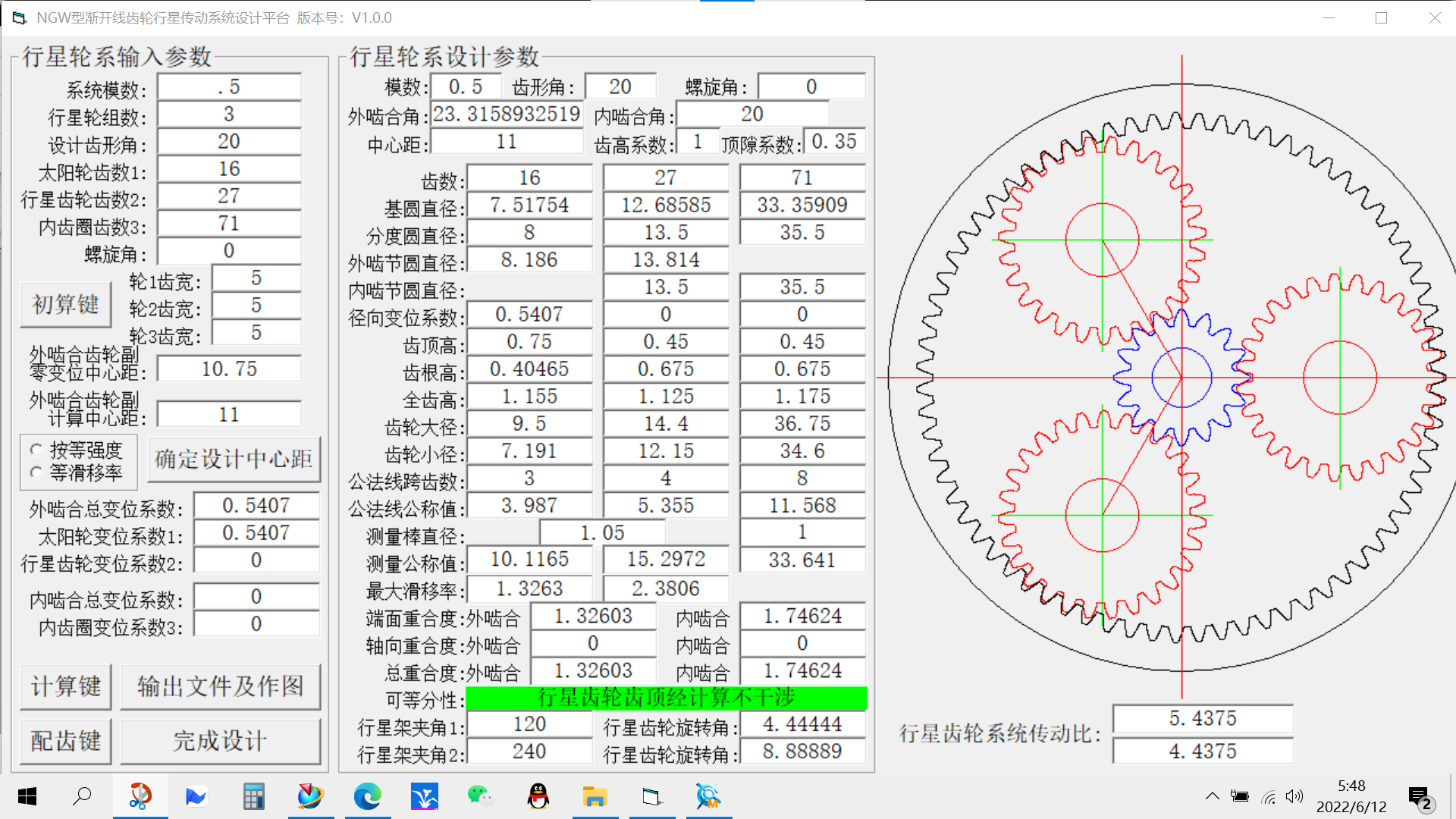Click the green 可等分性 status bar
Image resolution: width=1456 pixels, height=819 pixels.
666,698
